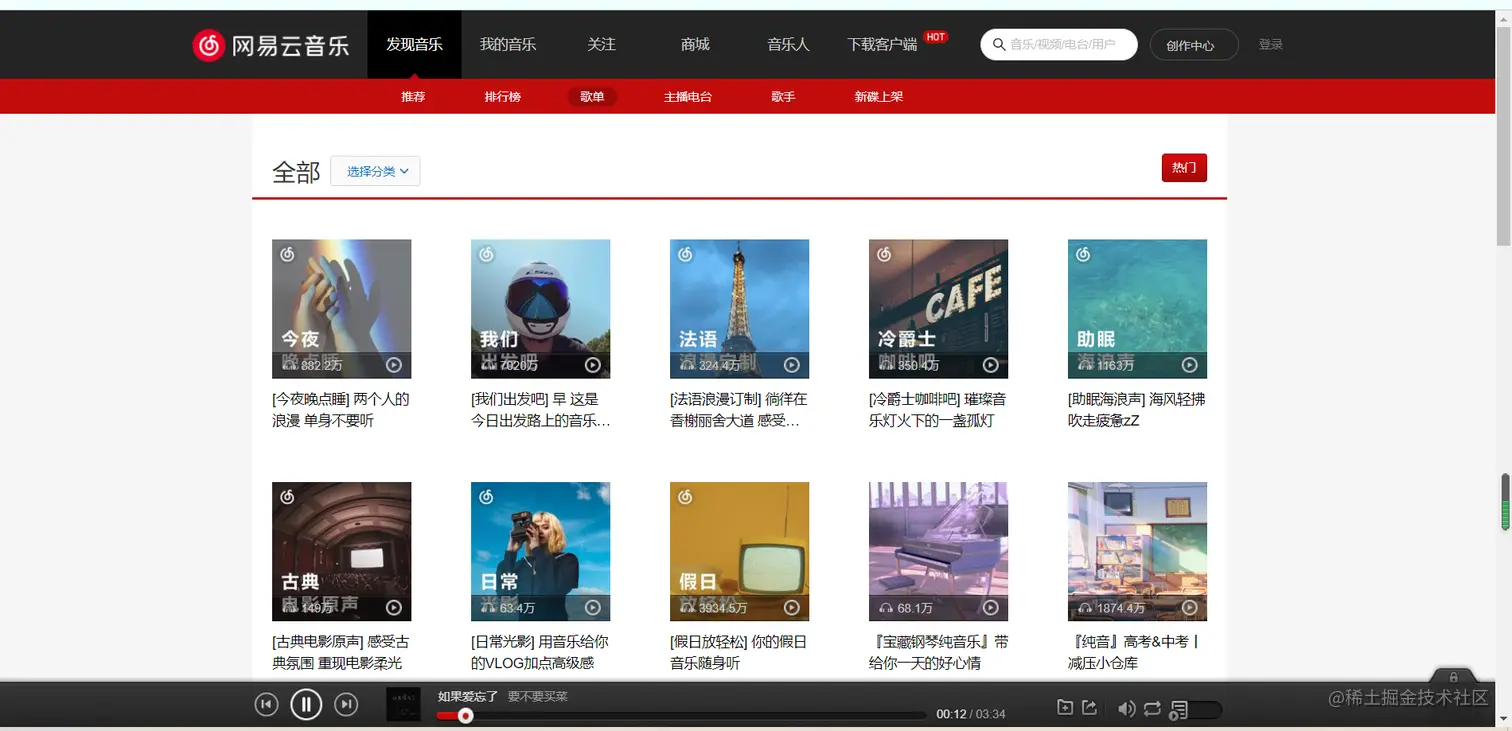Open the 发现音乐 tab
Screen dimensions: 1512x731
tap(414, 45)
